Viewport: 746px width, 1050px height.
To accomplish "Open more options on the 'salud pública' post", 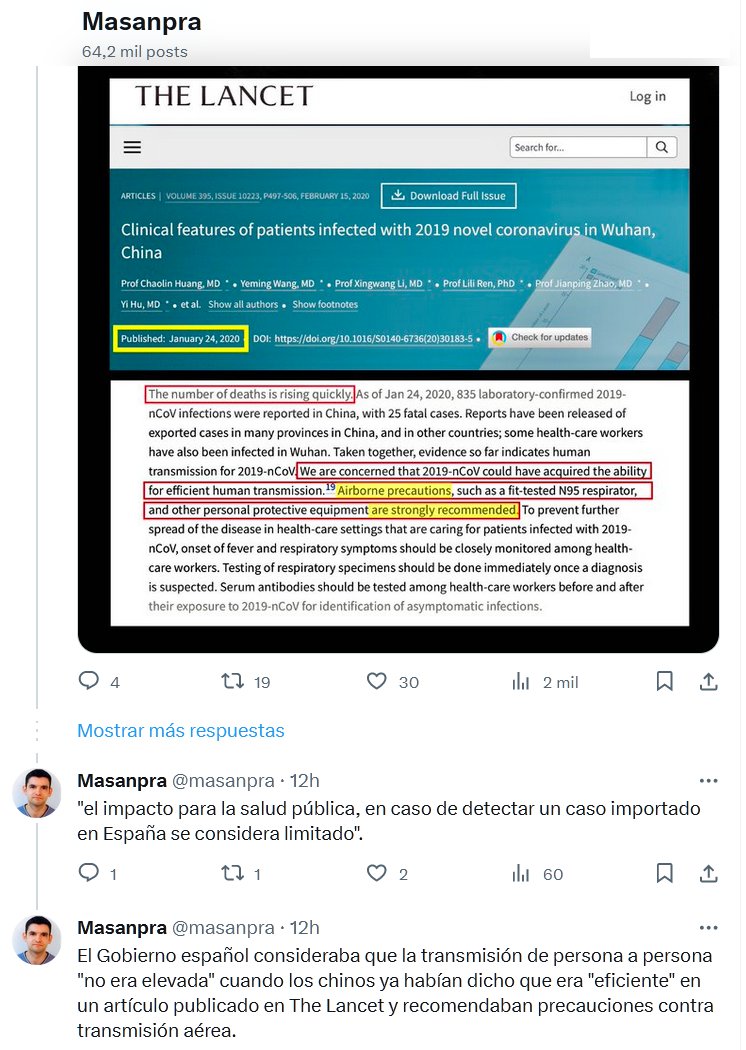I will [x=708, y=781].
